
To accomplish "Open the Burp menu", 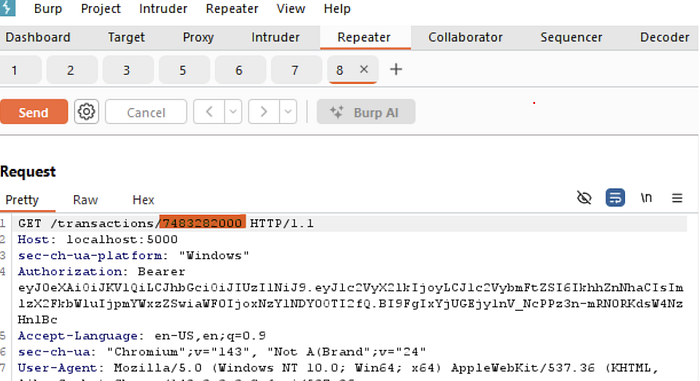I will click(x=48, y=8).
